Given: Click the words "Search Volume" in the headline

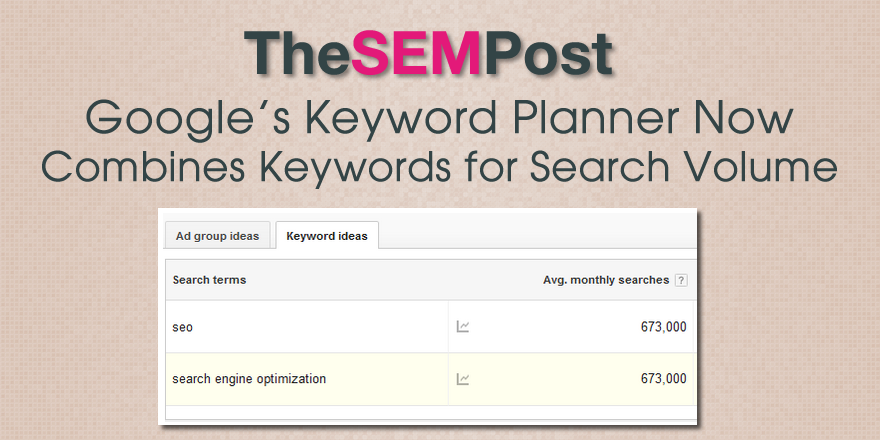Looking at the screenshot, I should (689, 168).
